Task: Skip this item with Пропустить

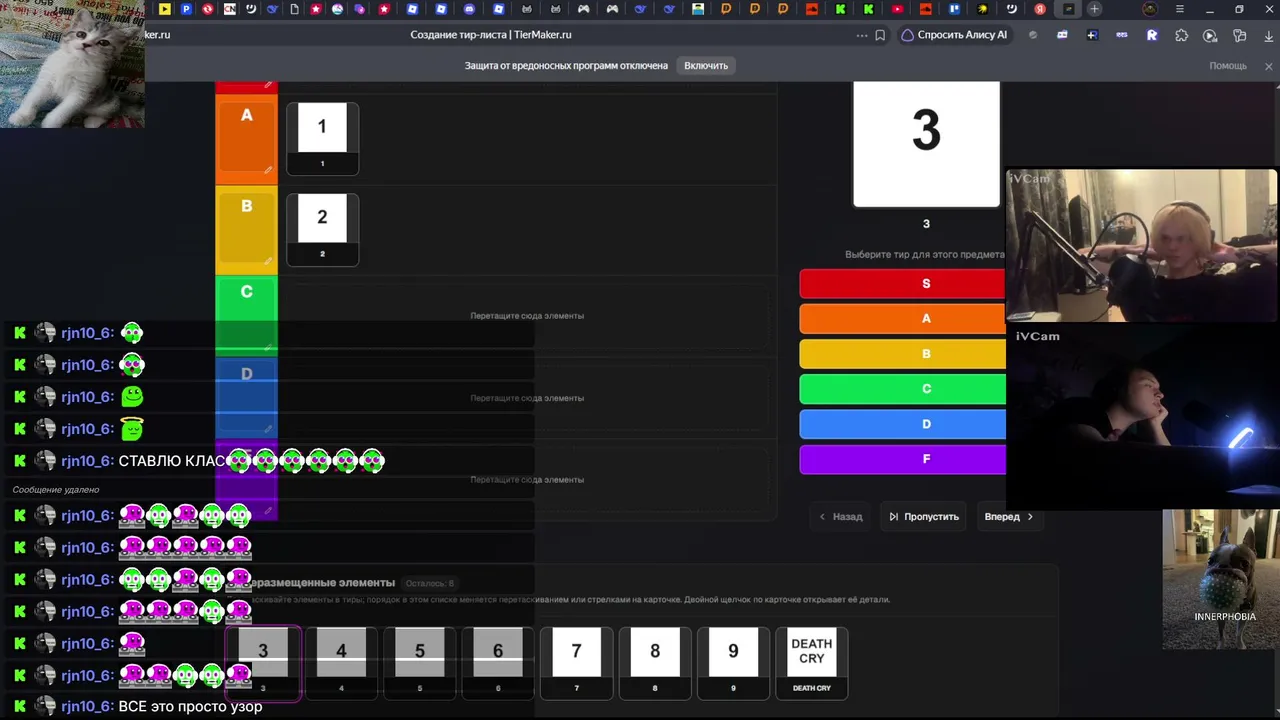Action: [924, 517]
